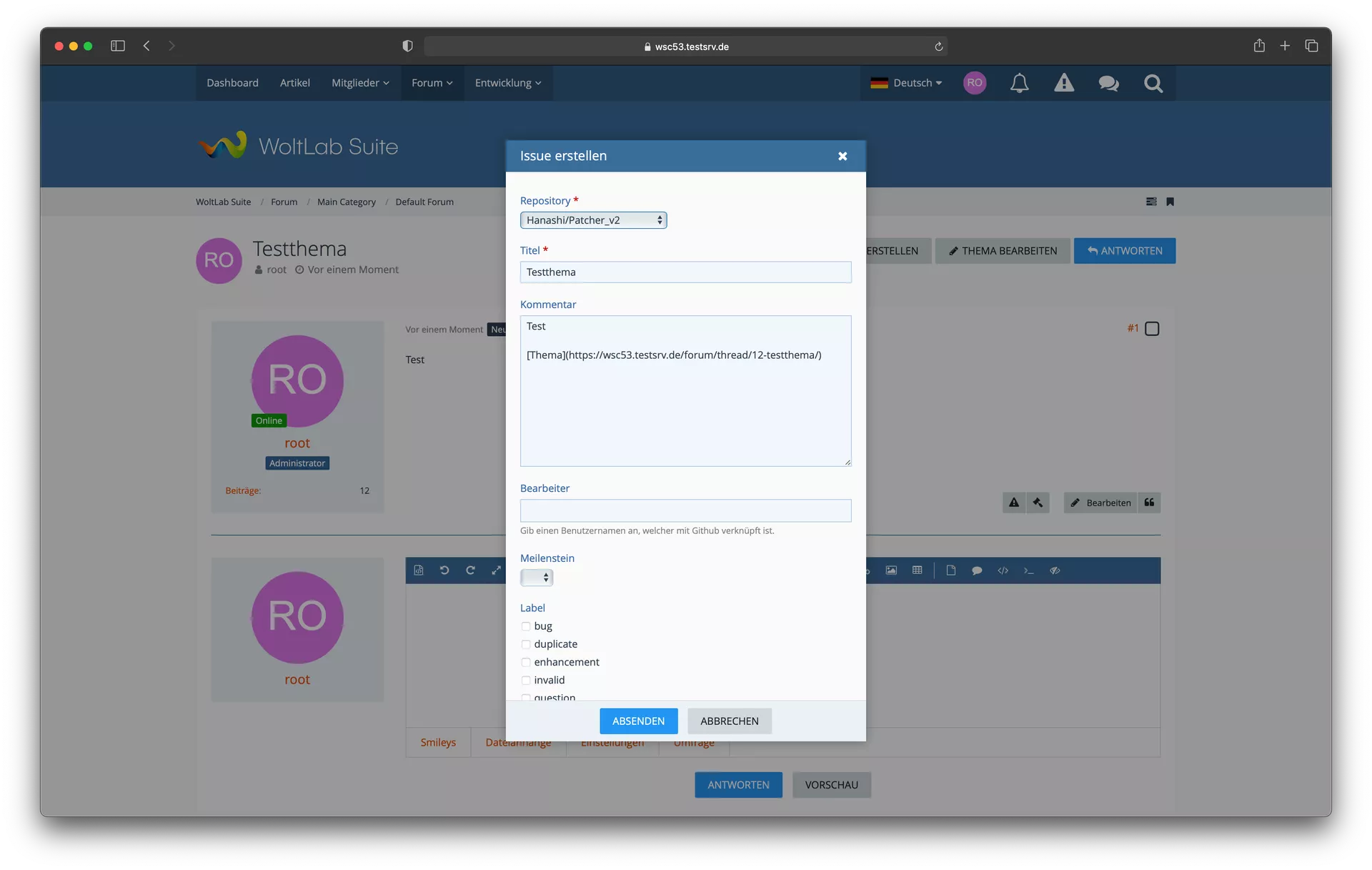Click the Abbrechen button
This screenshot has height=870, width=1372.
pos(729,721)
